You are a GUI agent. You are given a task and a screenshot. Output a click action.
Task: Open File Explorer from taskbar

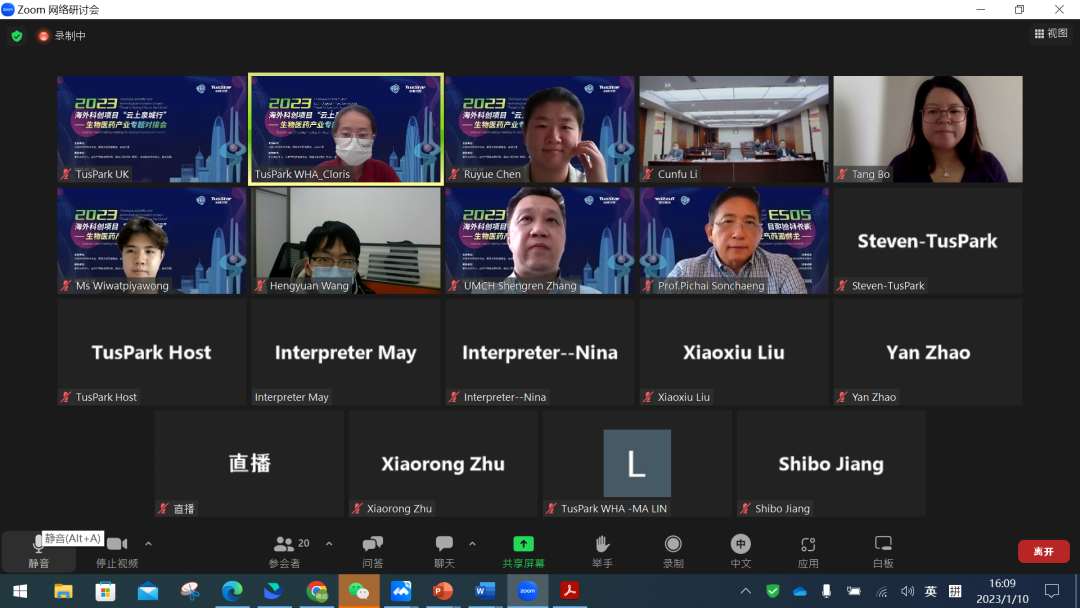pos(63,591)
